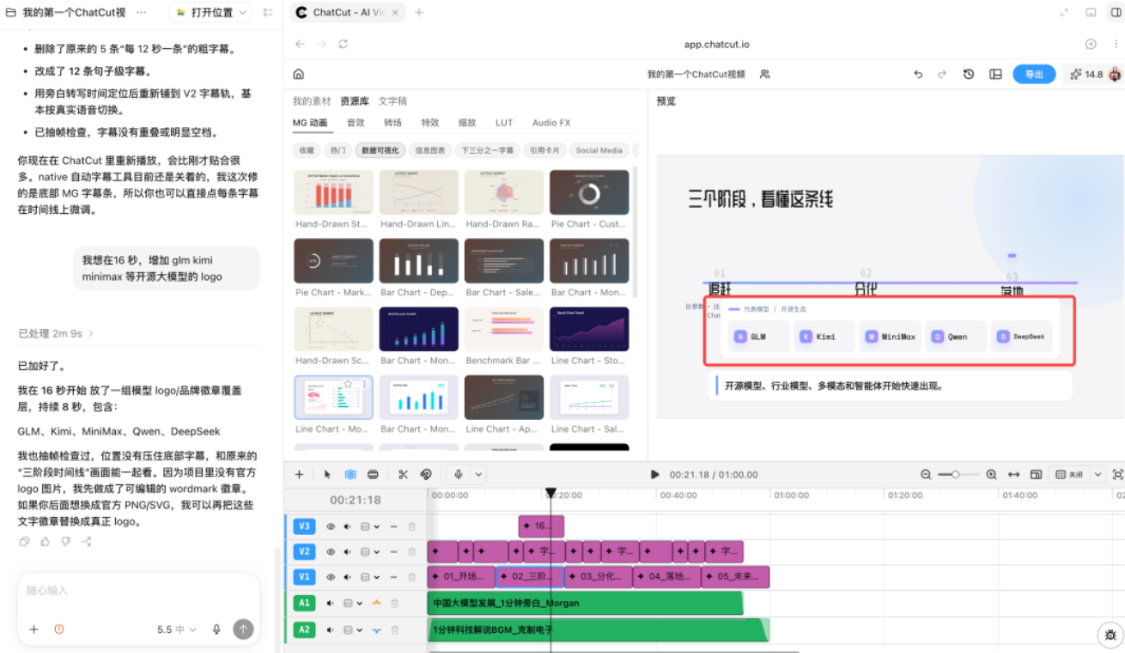Open track V3 options chevron
The image size is (1125, 653).
tap(377, 527)
